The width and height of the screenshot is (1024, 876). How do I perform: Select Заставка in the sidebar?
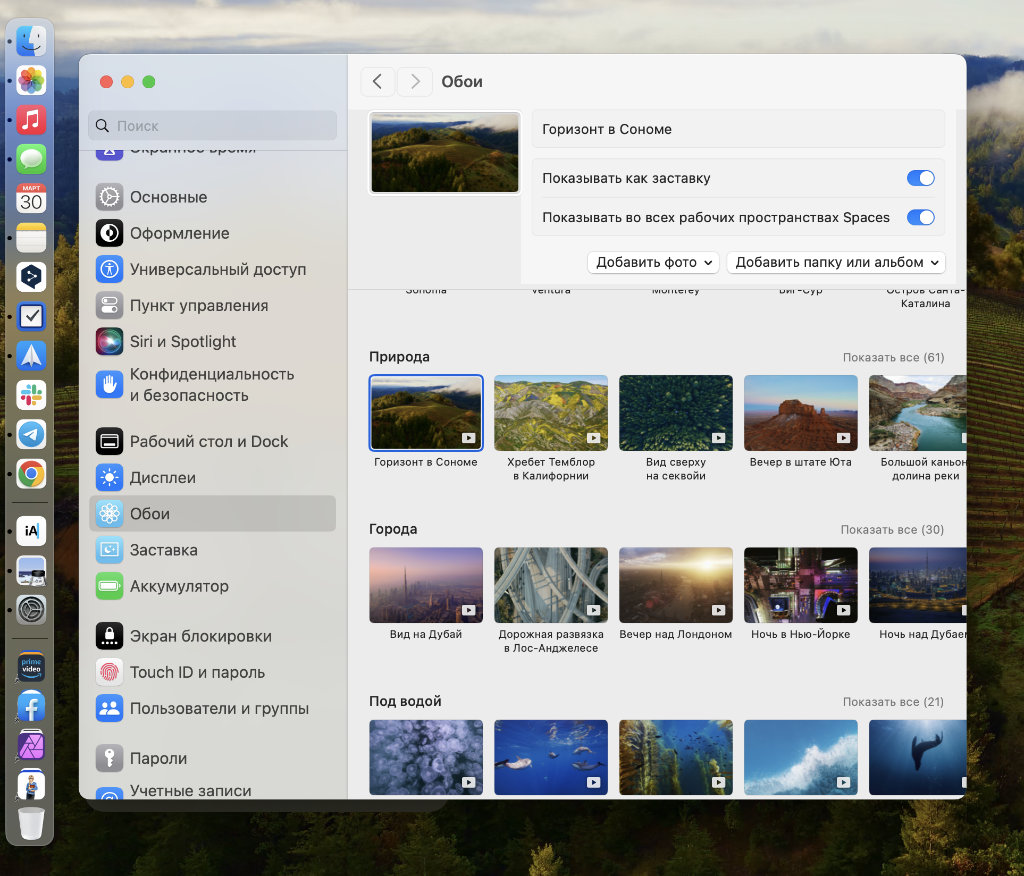[x=163, y=550]
